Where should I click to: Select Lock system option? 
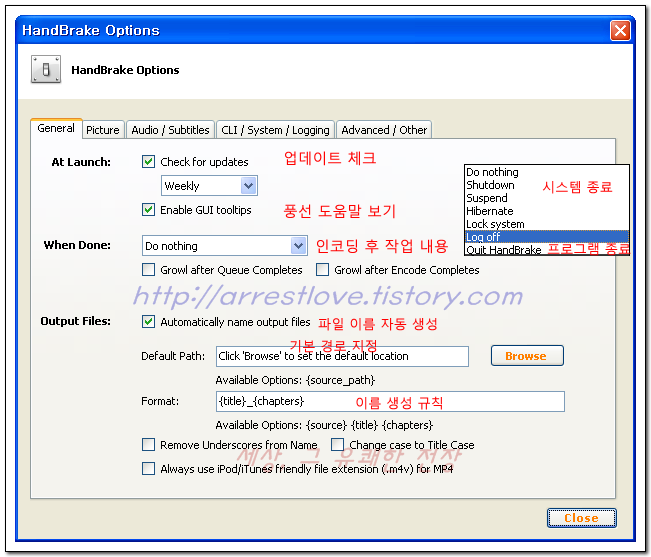[x=547, y=224]
